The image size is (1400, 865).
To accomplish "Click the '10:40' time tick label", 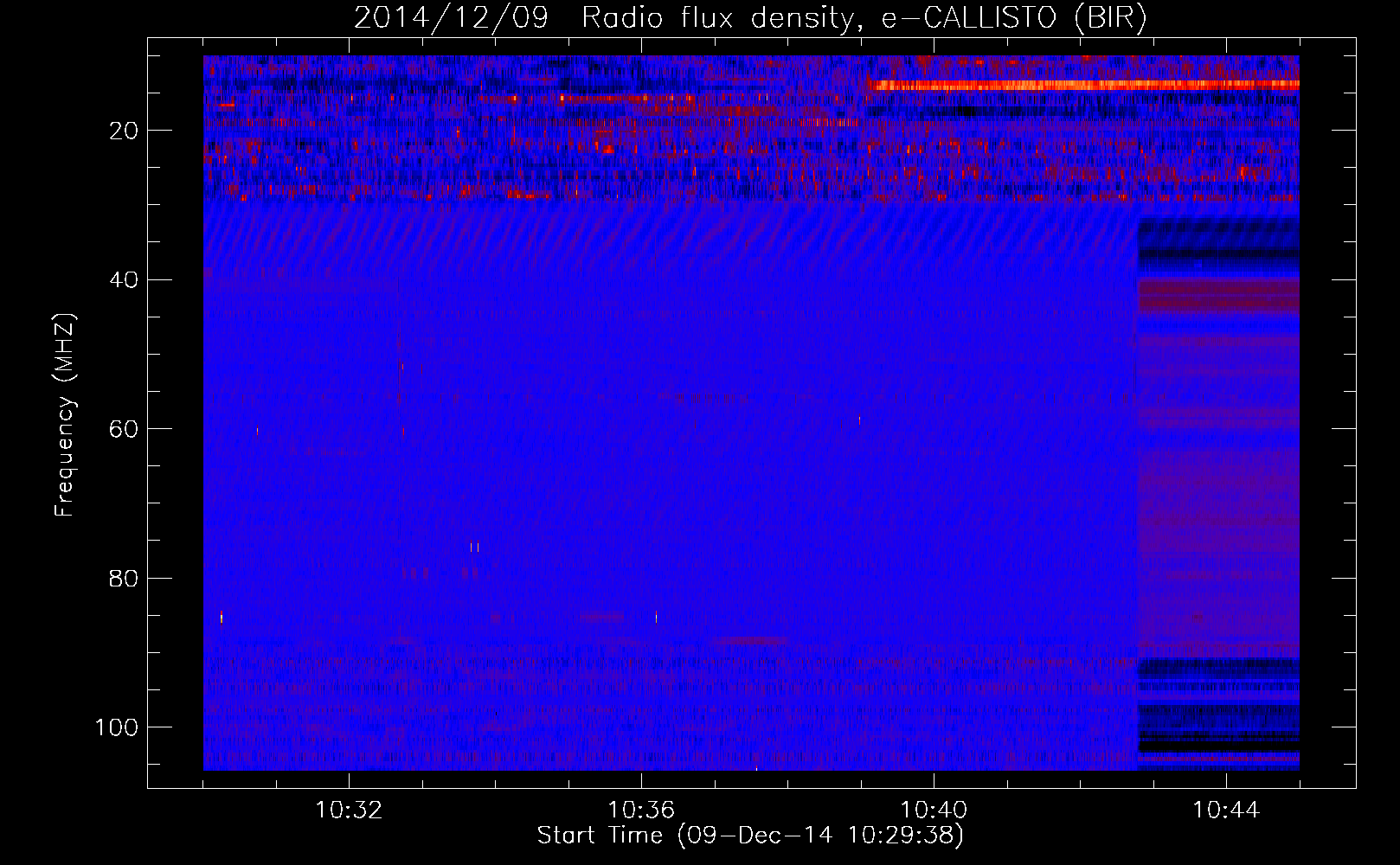I will tap(934, 811).
